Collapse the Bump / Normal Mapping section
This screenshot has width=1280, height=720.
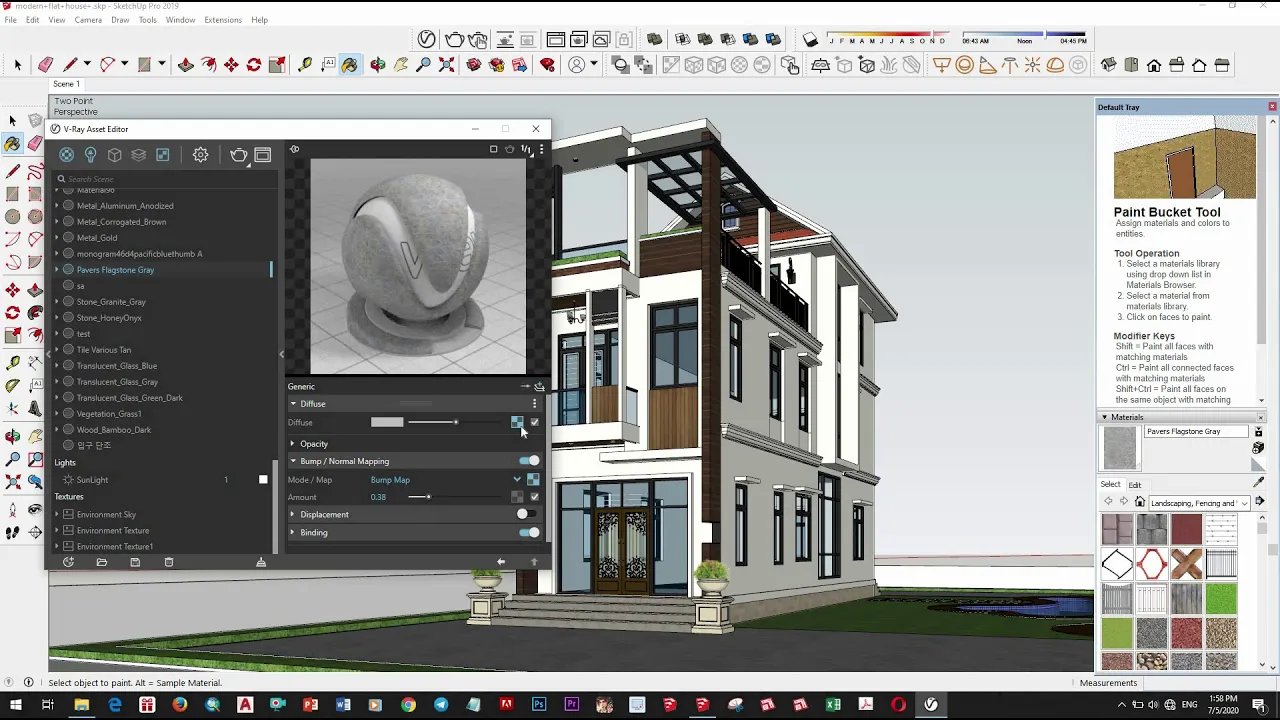point(293,461)
